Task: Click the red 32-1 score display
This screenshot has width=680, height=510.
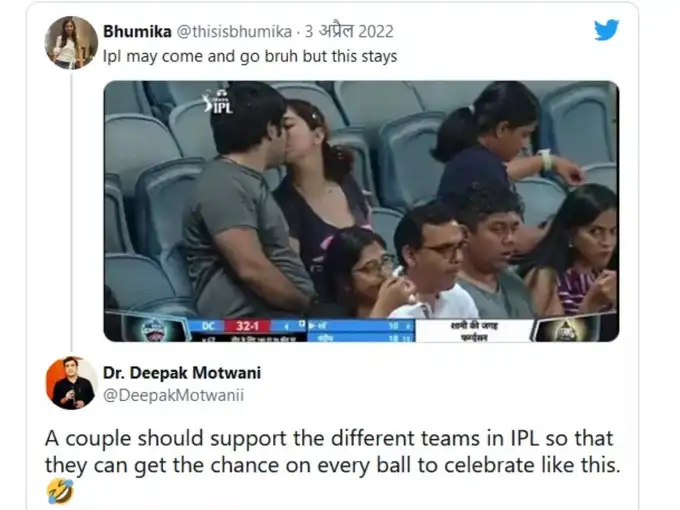Action: tap(247, 326)
